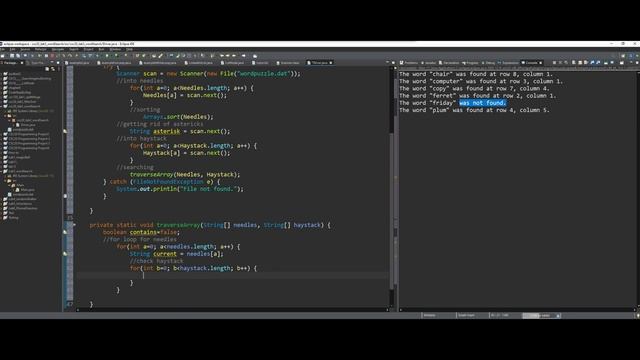Click highlighted 'was not found.' console text
This screenshot has height=360, width=640.
[482, 103]
